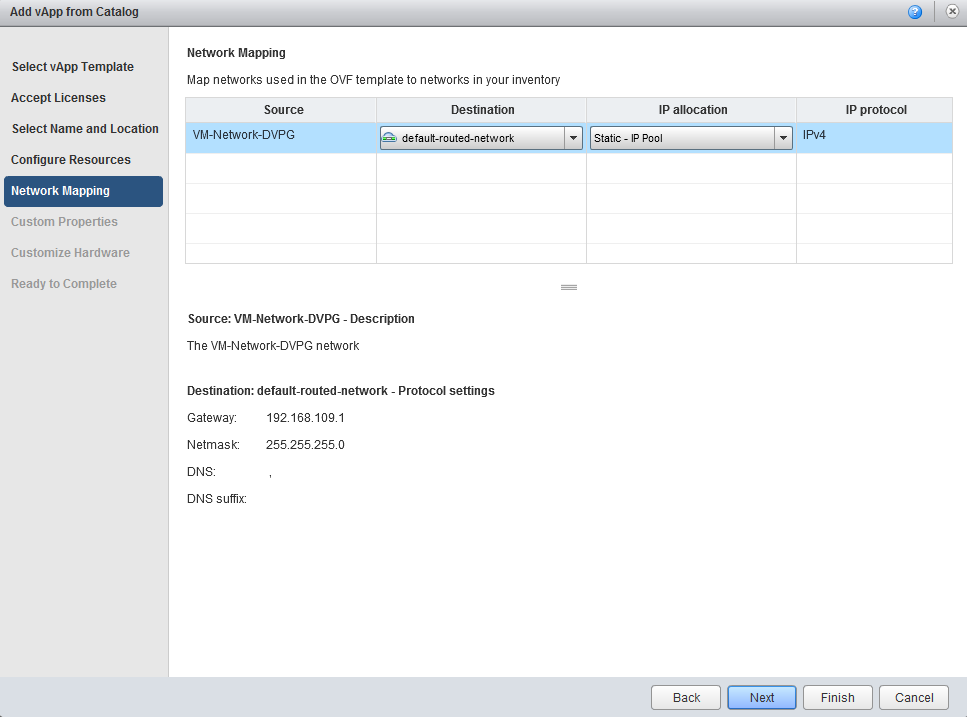Grab the horizontal splitter handle below table

point(569,287)
